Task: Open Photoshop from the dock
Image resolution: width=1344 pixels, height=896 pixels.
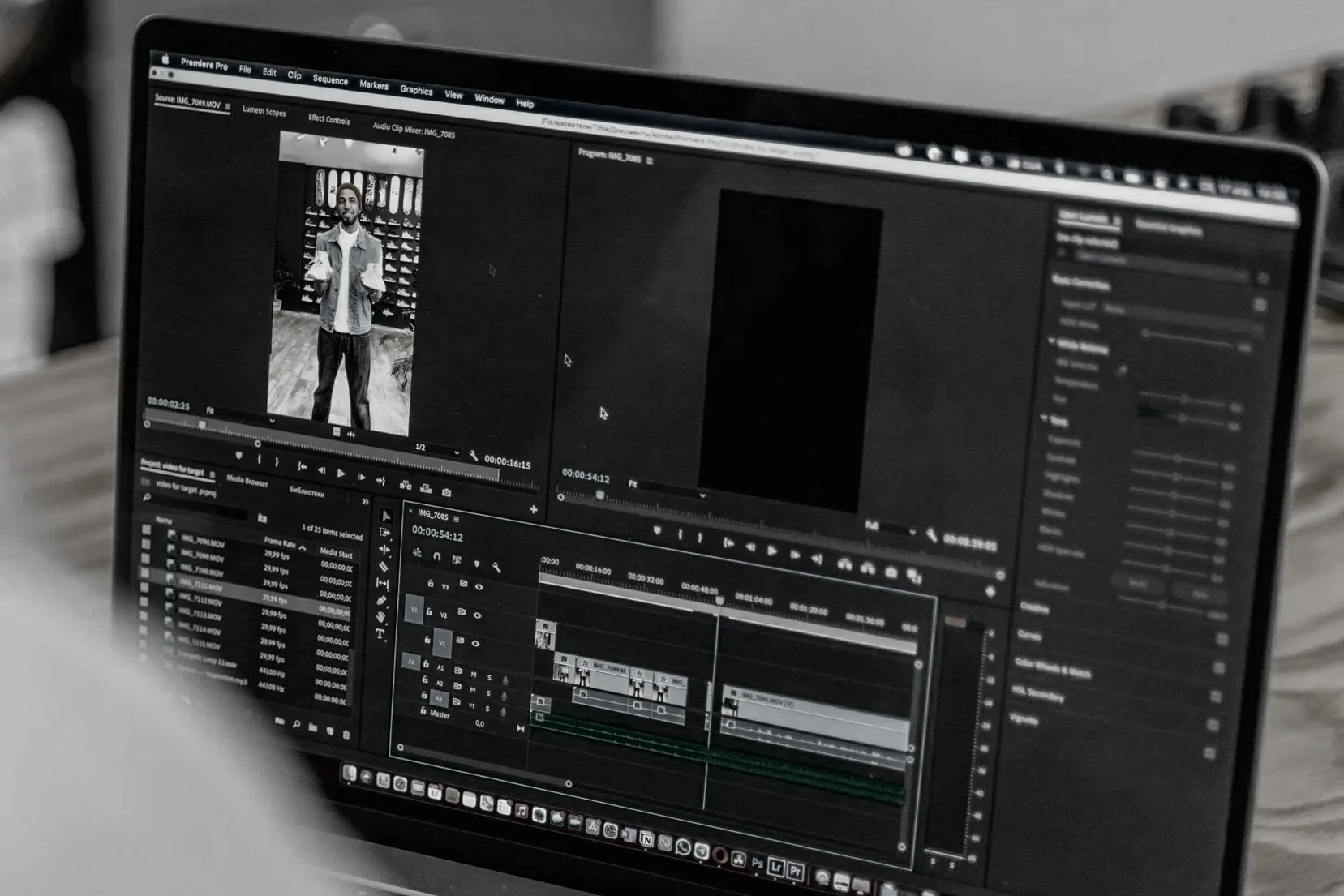Action: [x=757, y=864]
